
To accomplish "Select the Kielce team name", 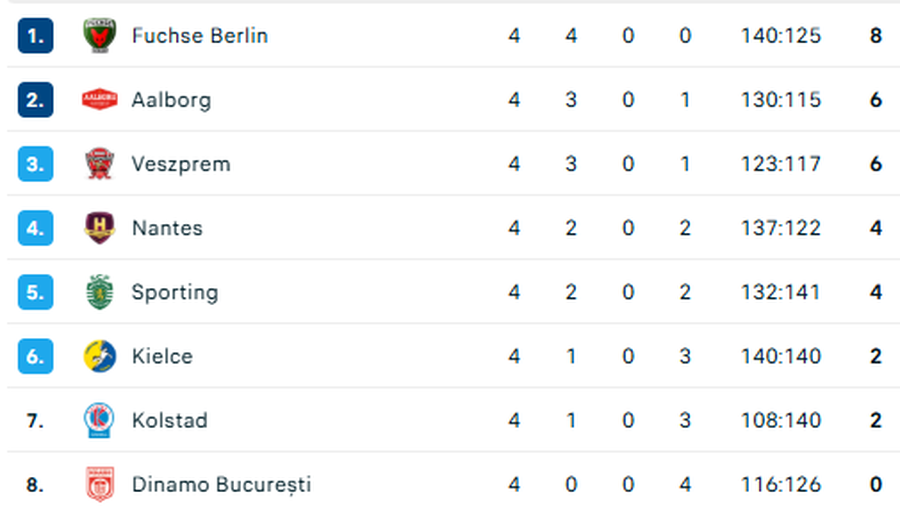I will pos(162,356).
